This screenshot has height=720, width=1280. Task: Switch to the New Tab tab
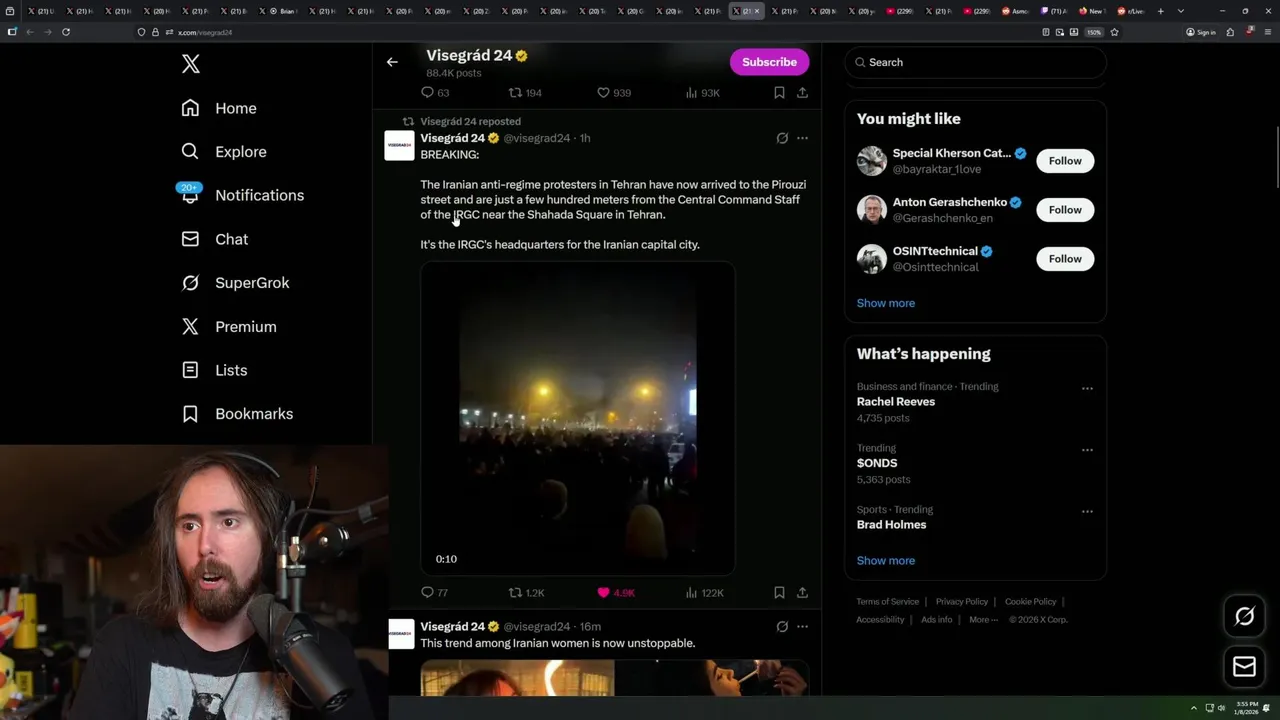pos(1090,11)
